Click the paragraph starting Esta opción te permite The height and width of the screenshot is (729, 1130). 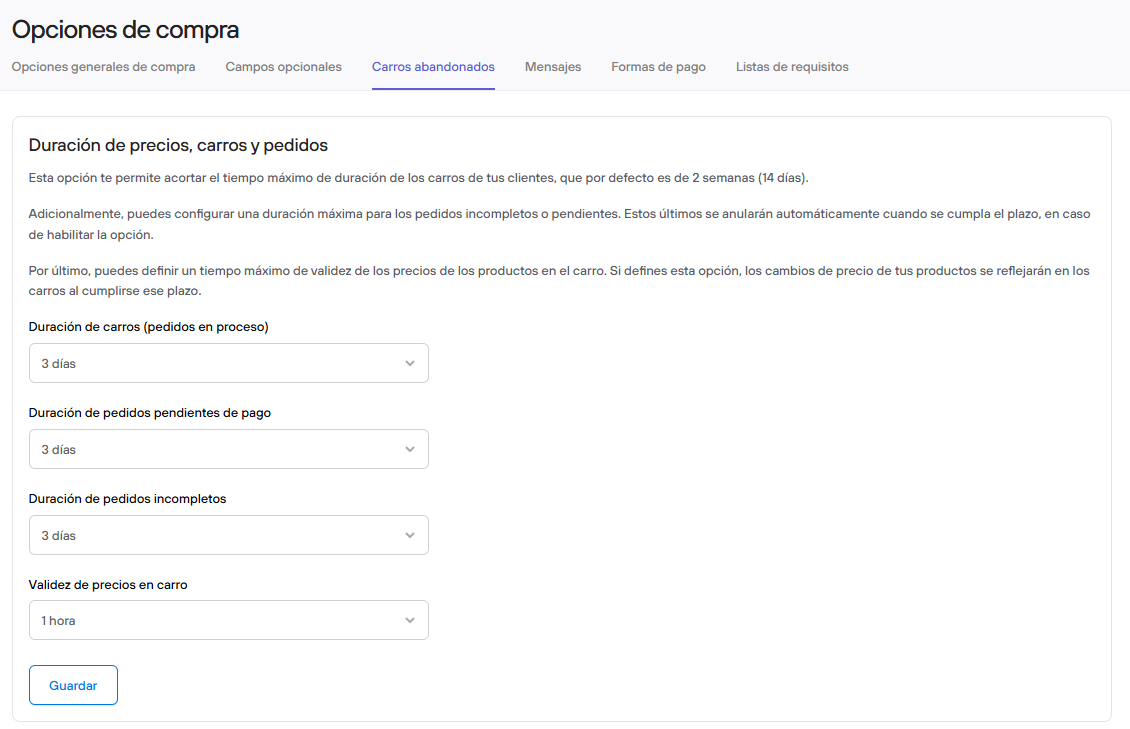point(419,178)
